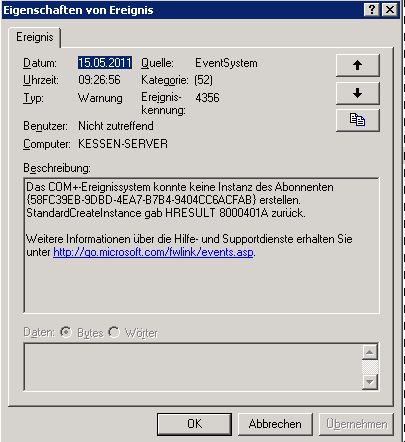Click the help question mark button
The image size is (405, 442).
372,10
